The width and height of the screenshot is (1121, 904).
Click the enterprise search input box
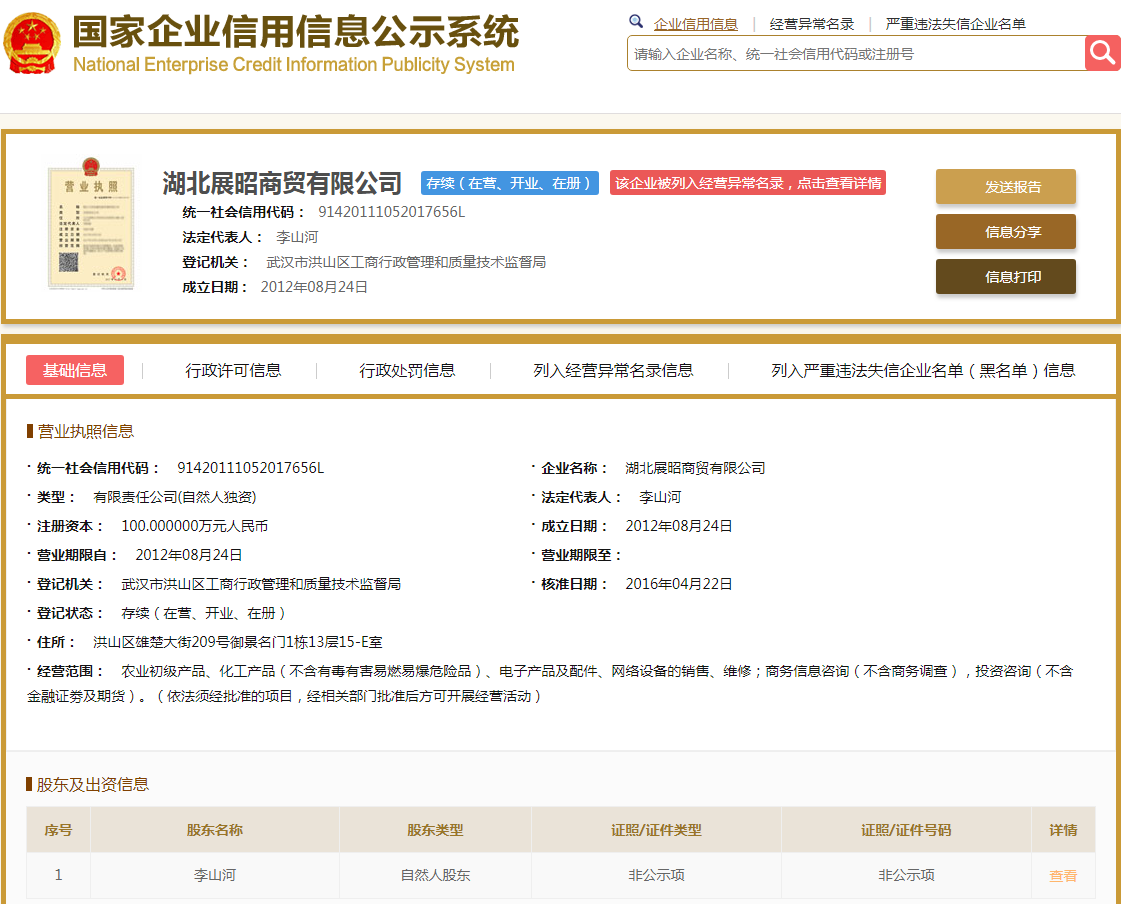coord(850,53)
